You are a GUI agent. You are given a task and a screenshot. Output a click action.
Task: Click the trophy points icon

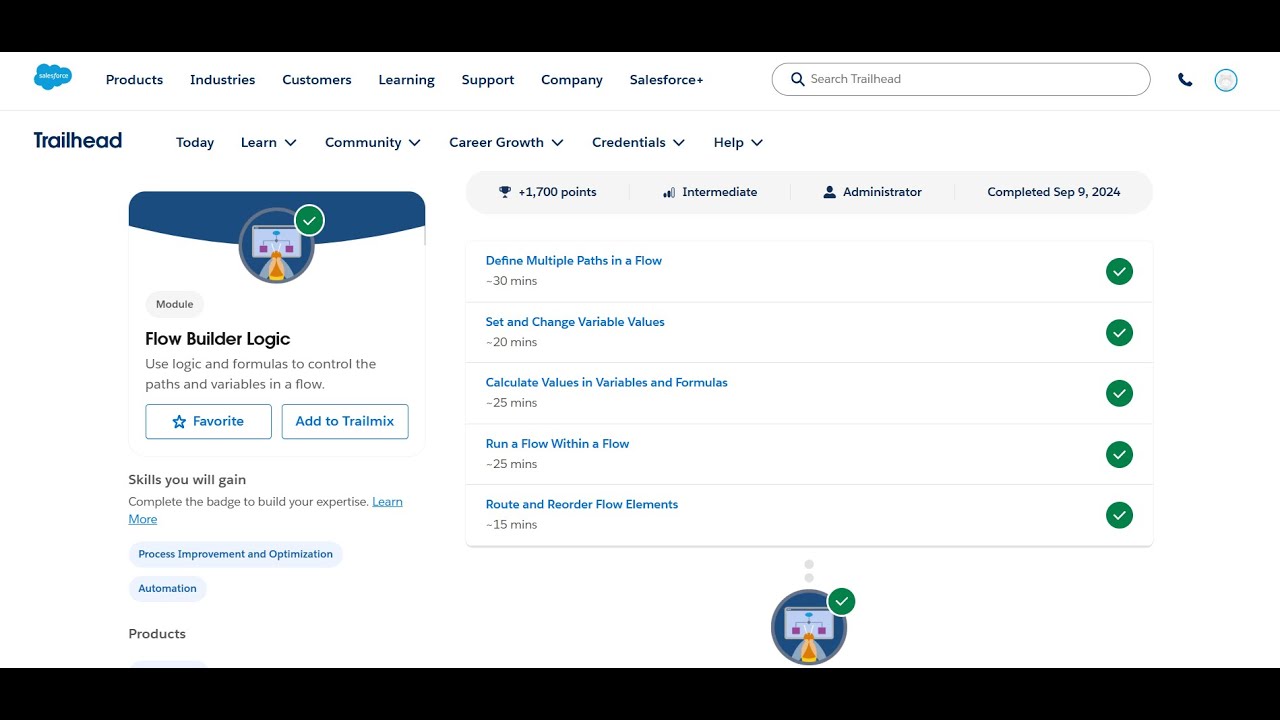[x=505, y=192]
